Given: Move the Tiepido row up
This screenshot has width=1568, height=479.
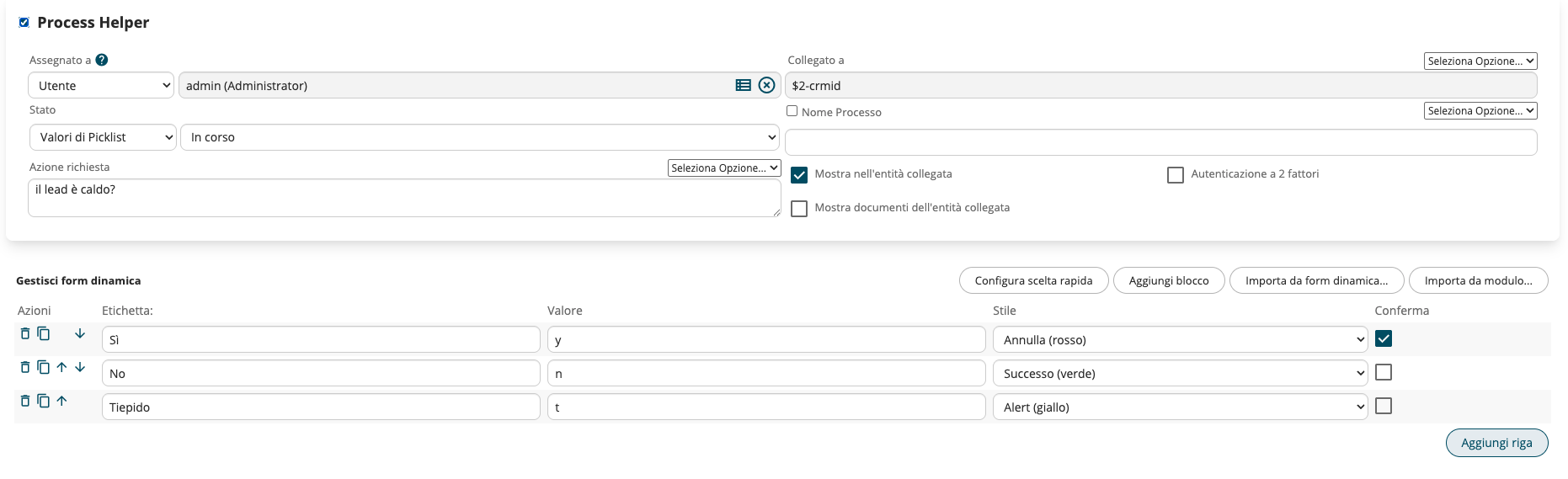Looking at the screenshot, I should (x=61, y=401).
